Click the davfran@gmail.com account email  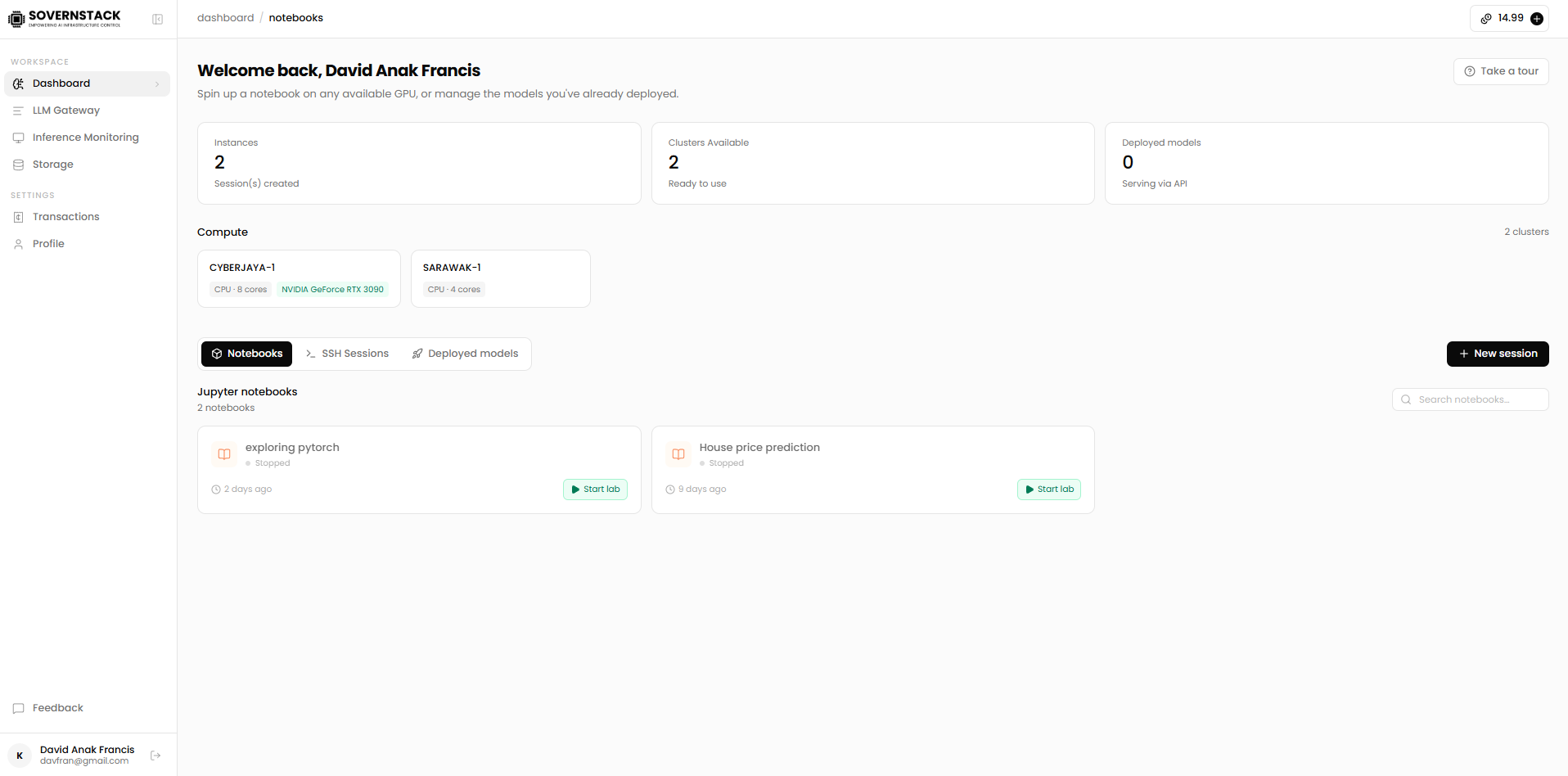coord(84,761)
